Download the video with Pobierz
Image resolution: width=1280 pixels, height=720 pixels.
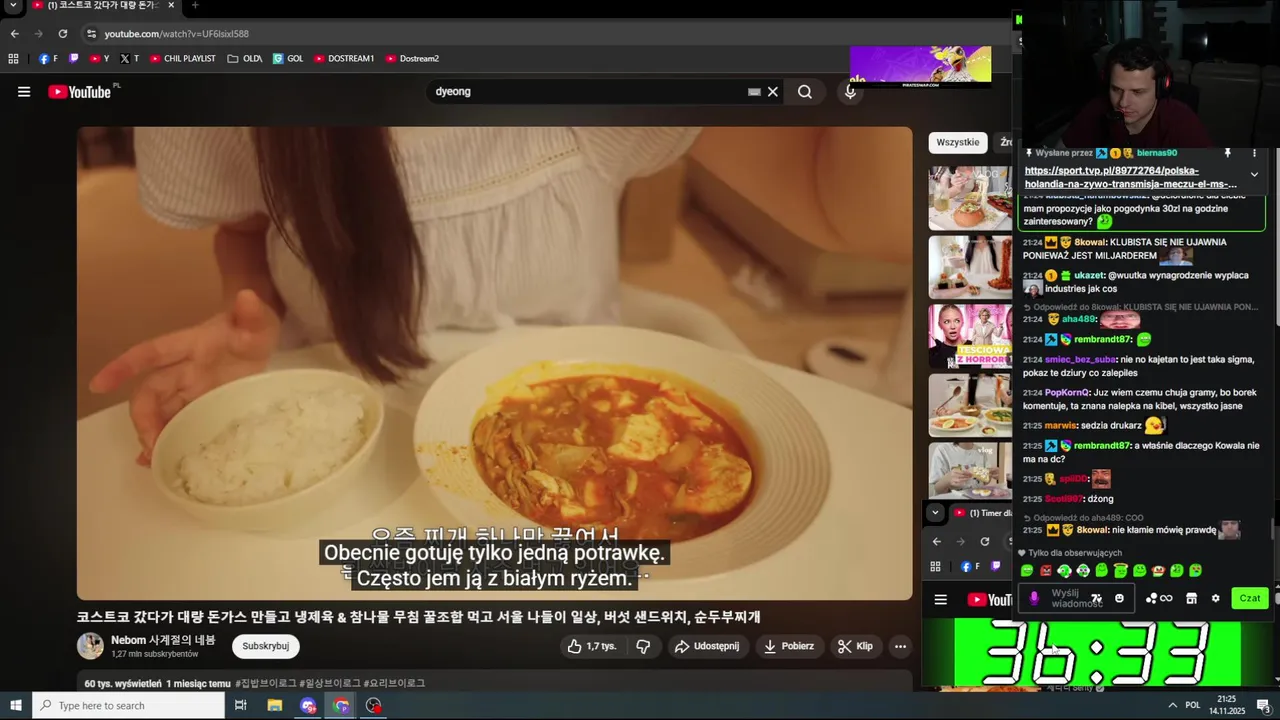(x=788, y=646)
